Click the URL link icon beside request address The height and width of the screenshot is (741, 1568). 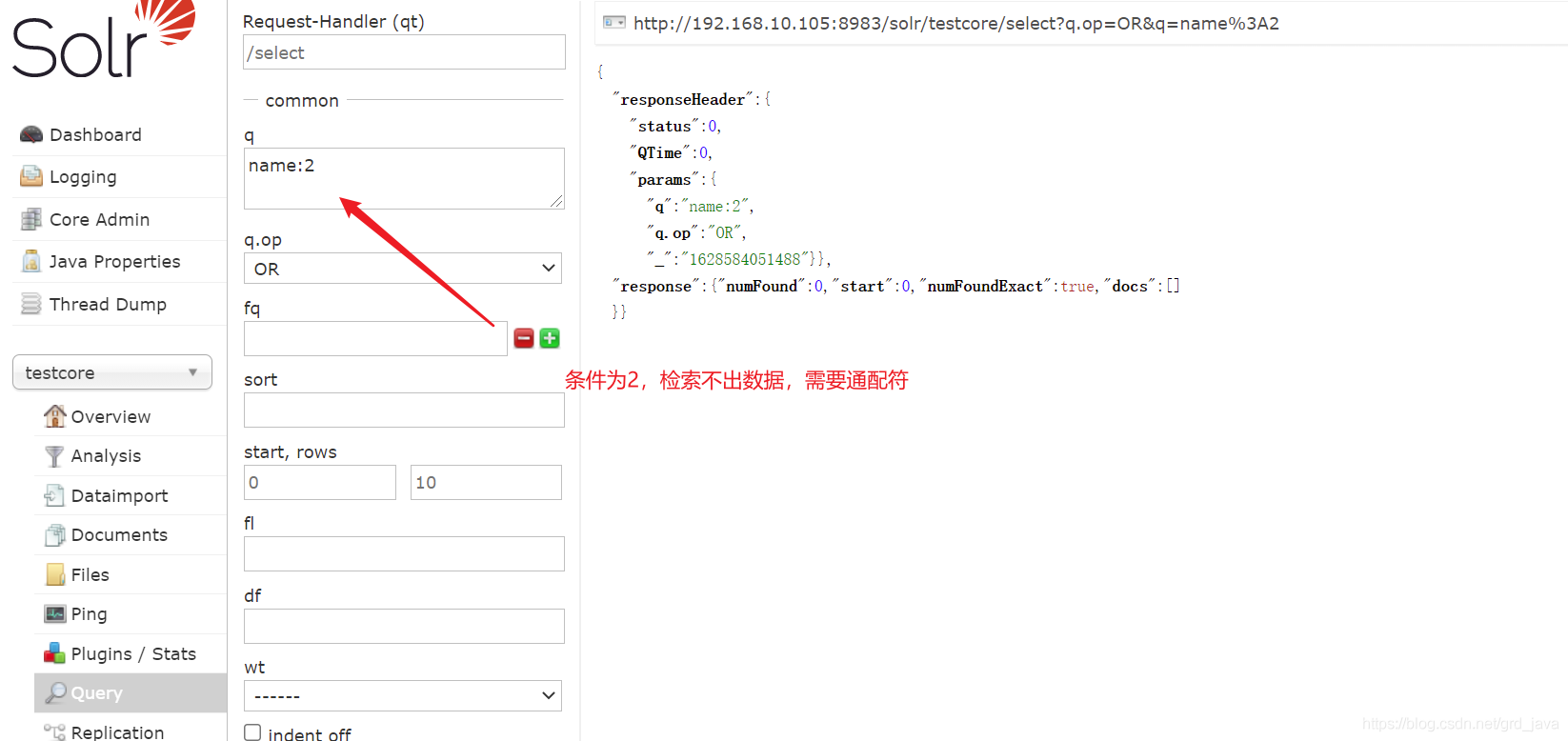[614, 23]
